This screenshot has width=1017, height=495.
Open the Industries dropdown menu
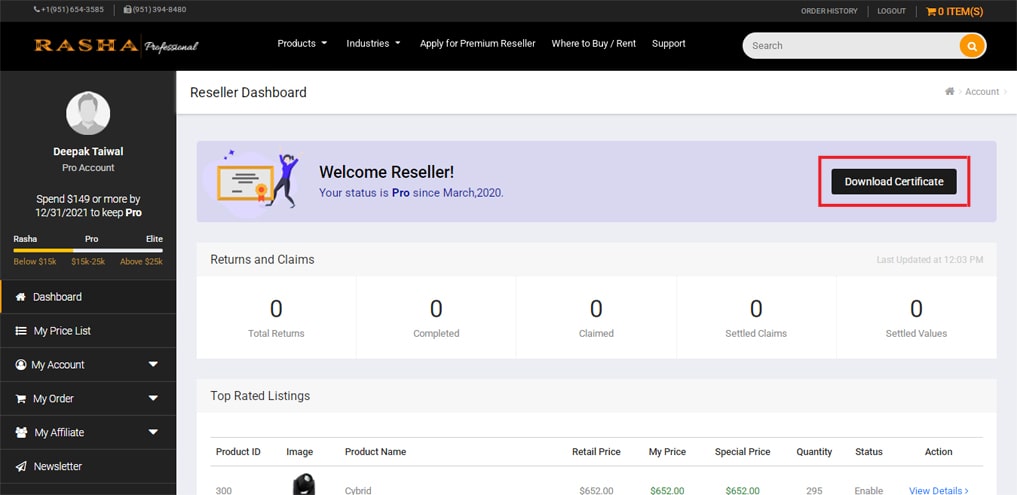[x=373, y=44]
